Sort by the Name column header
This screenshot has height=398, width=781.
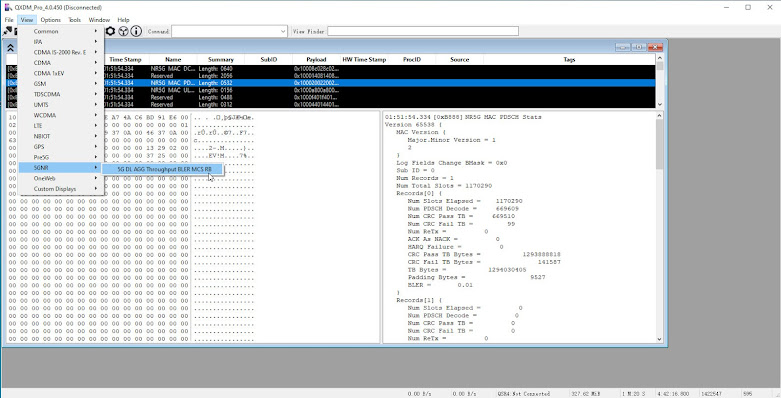173,59
